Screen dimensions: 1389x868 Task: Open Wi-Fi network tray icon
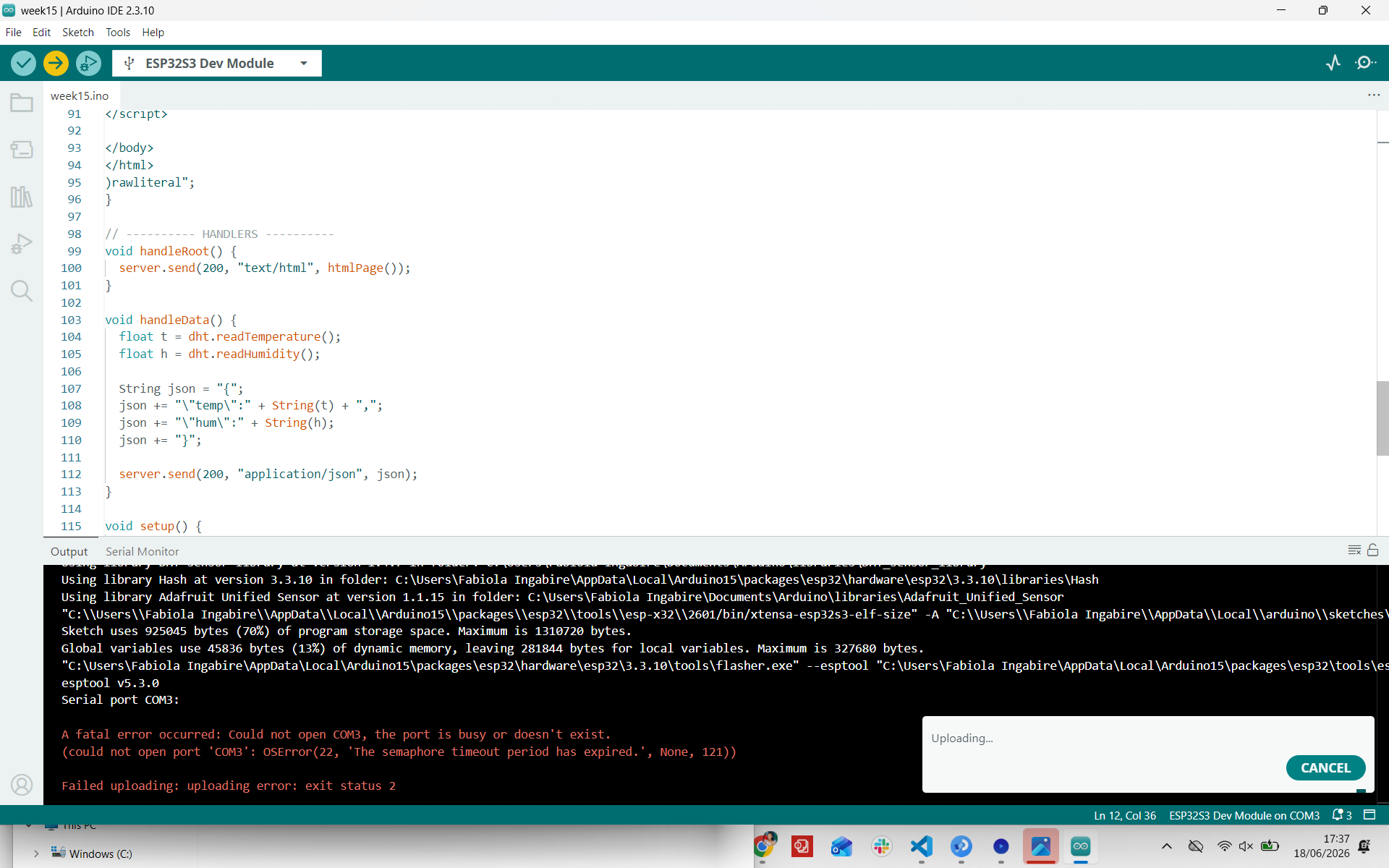(x=1224, y=846)
